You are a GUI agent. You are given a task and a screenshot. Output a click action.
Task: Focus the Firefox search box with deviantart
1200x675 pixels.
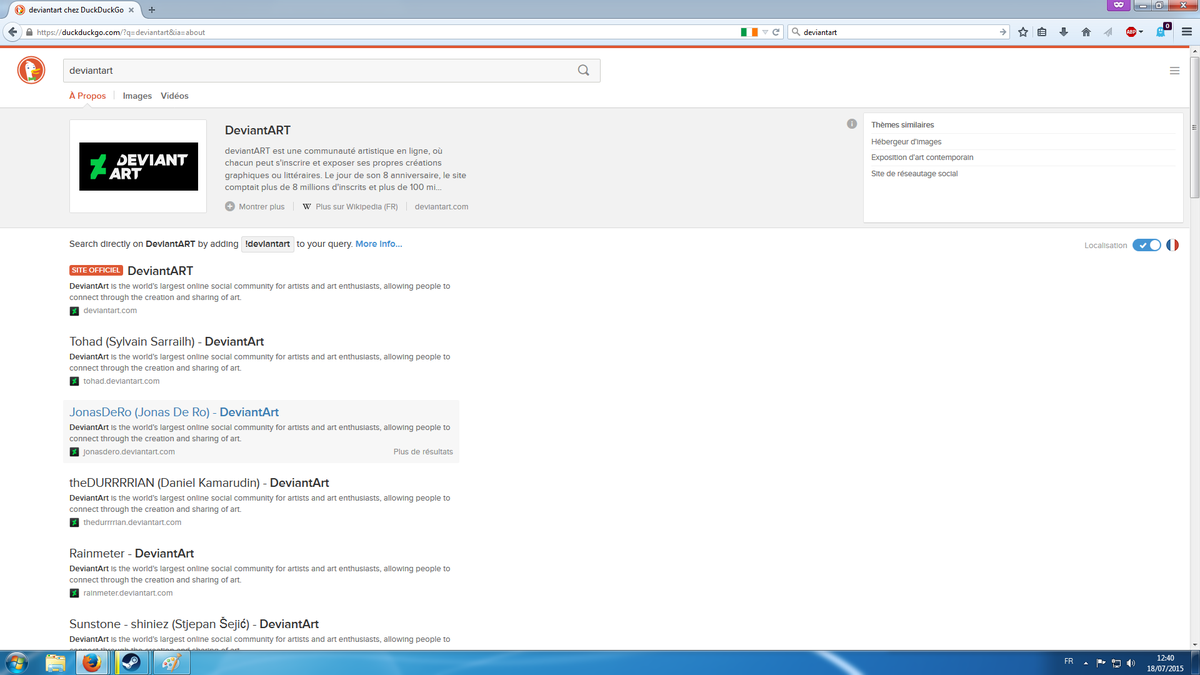pyautogui.click(x=896, y=32)
